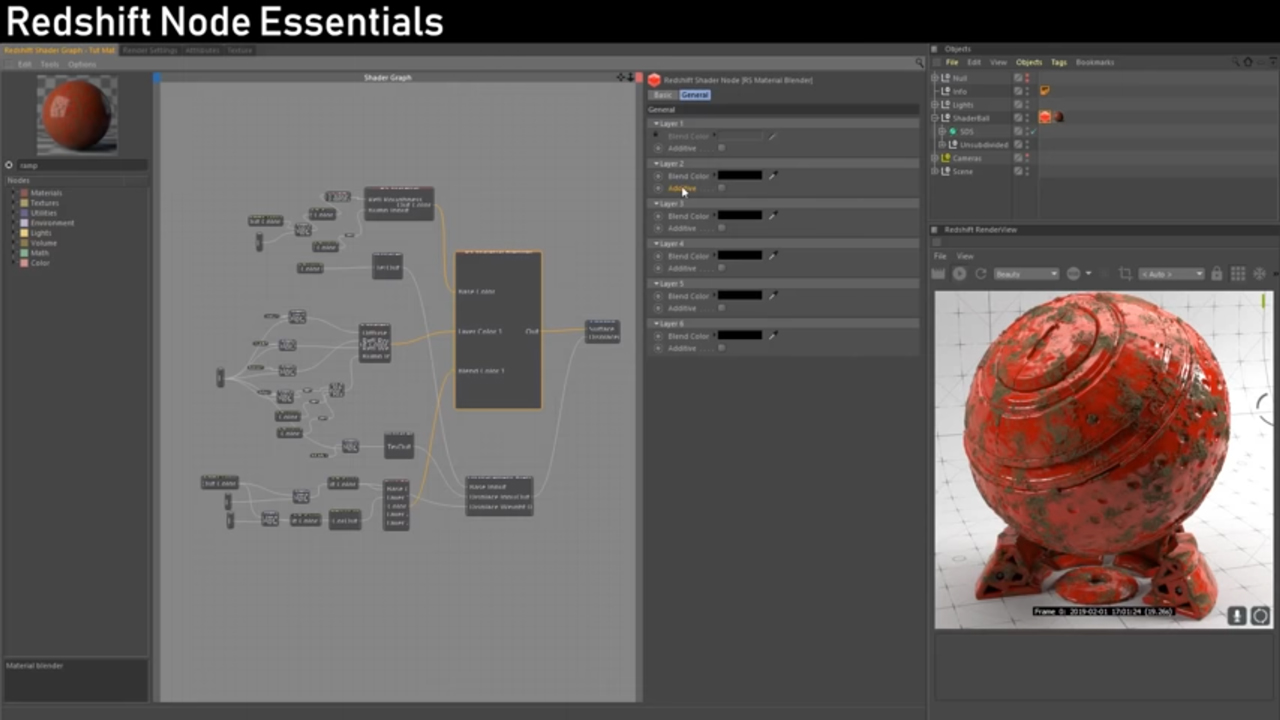Viewport: 1280px width, 720px height.
Task: Collapse the Layer 3 section
Action: coord(656,203)
